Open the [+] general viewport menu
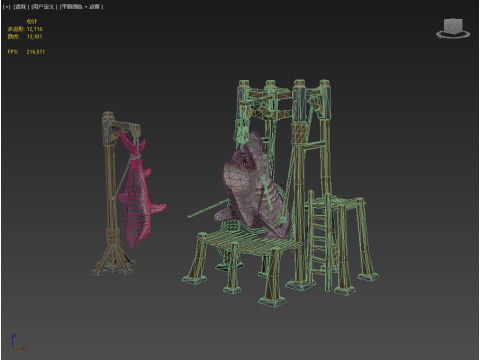 coord(6,7)
